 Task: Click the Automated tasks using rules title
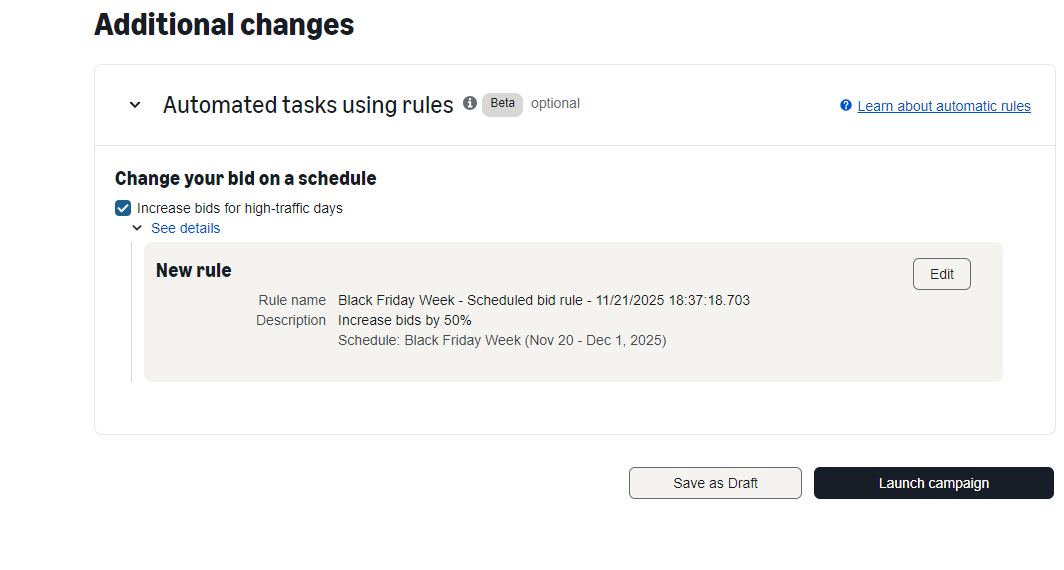(308, 105)
